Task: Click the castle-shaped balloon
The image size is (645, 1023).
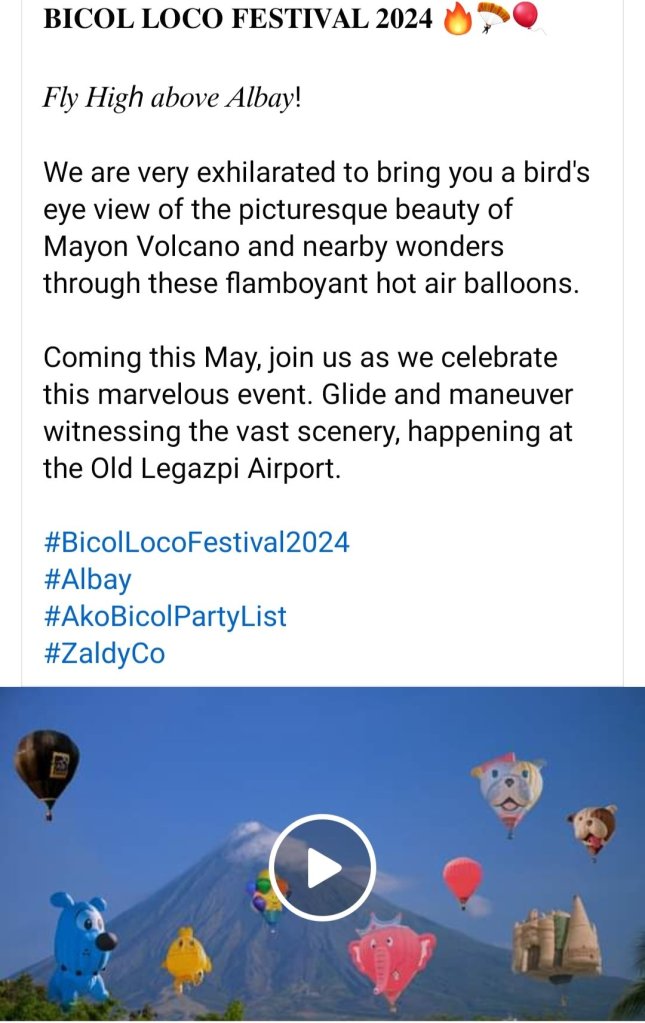Action: 556,940
